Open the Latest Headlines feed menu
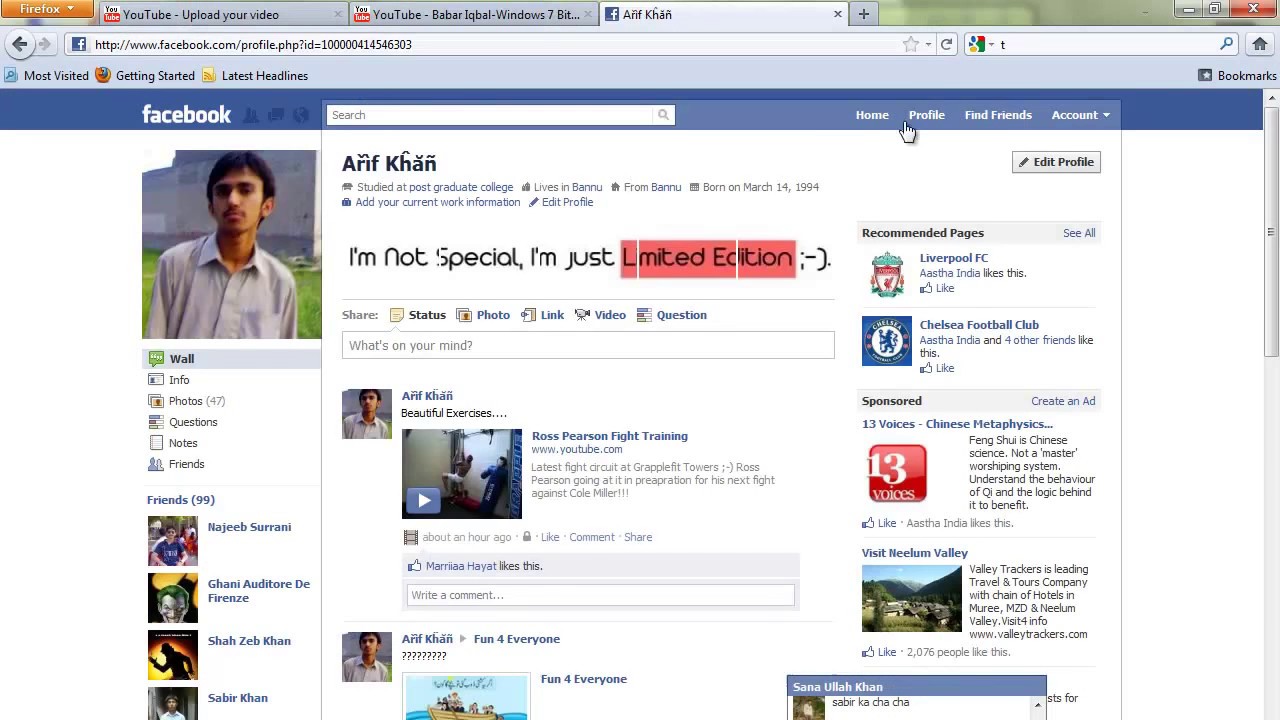 click(x=254, y=75)
